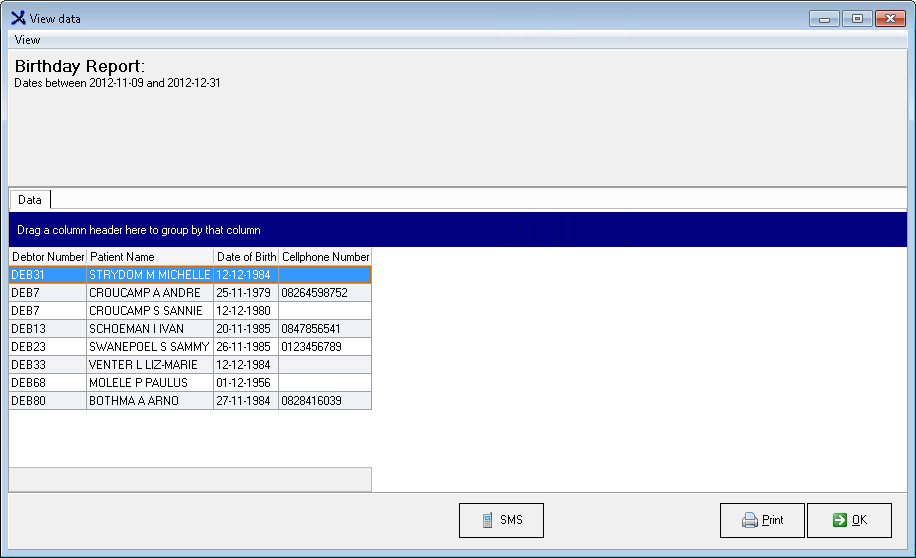Select patient SWANEPOEL S SAMMY

click(150, 347)
